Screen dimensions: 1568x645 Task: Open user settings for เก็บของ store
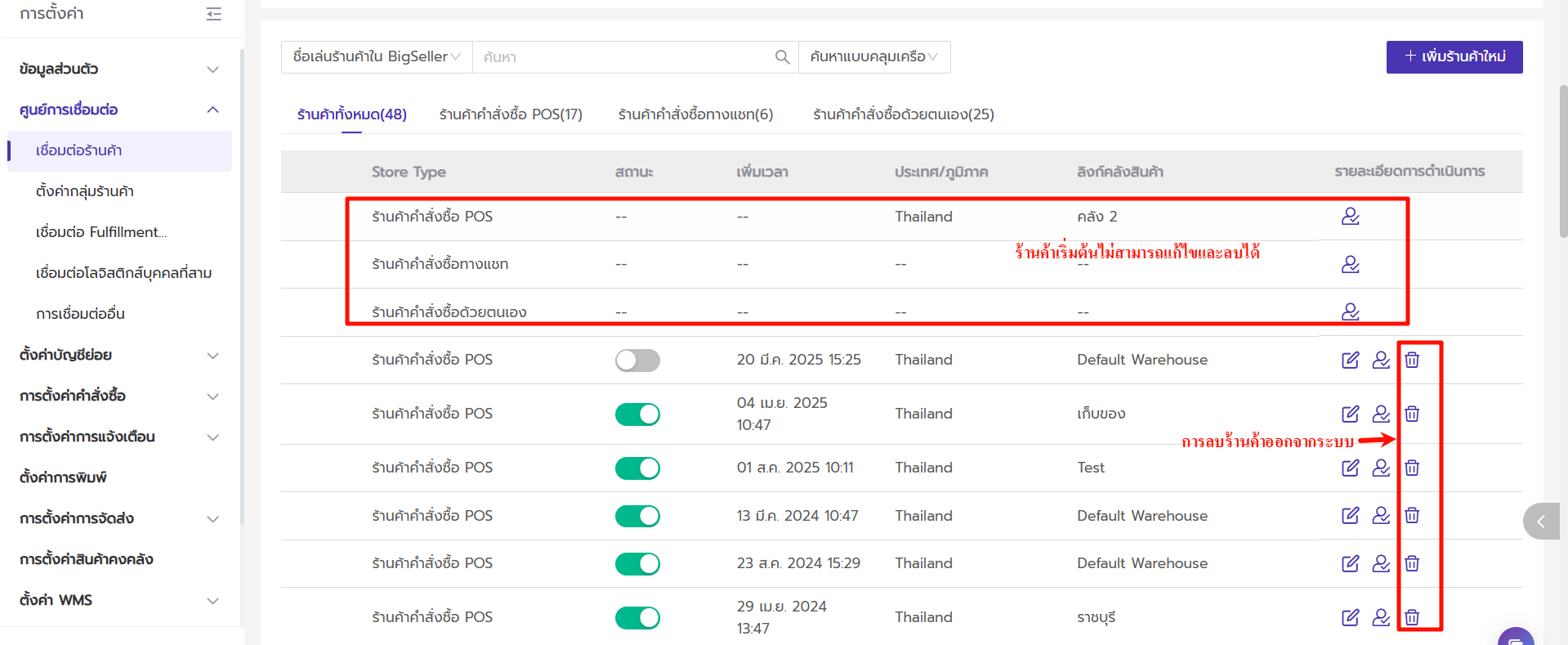pos(1381,414)
